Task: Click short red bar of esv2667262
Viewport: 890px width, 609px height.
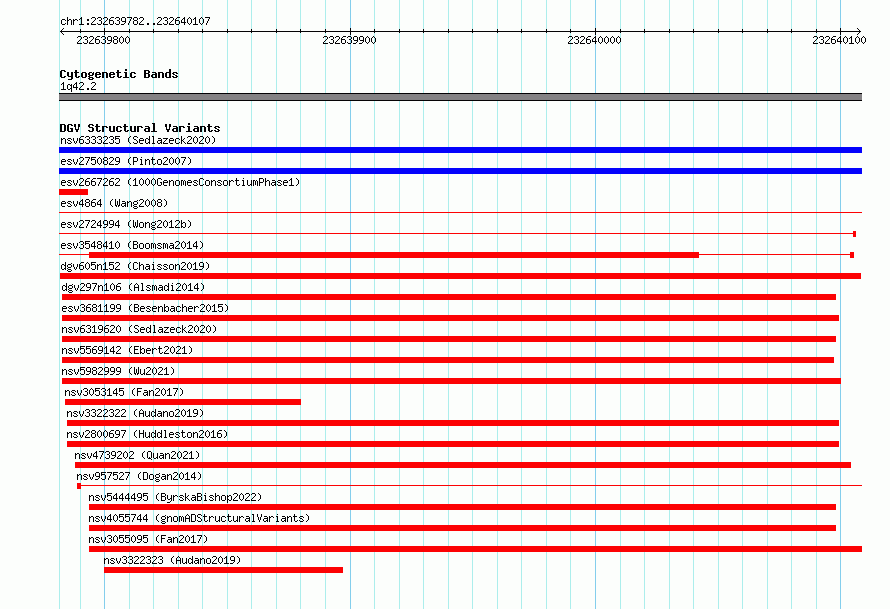Action: point(73,192)
